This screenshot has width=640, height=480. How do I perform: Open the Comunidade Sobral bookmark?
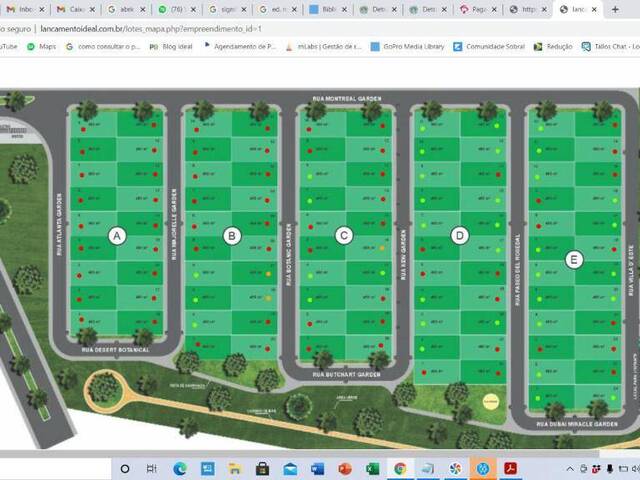point(489,47)
